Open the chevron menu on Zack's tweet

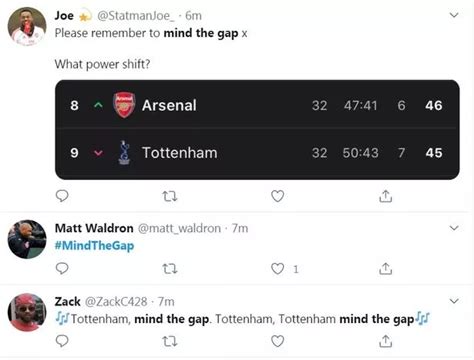[x=454, y=301]
